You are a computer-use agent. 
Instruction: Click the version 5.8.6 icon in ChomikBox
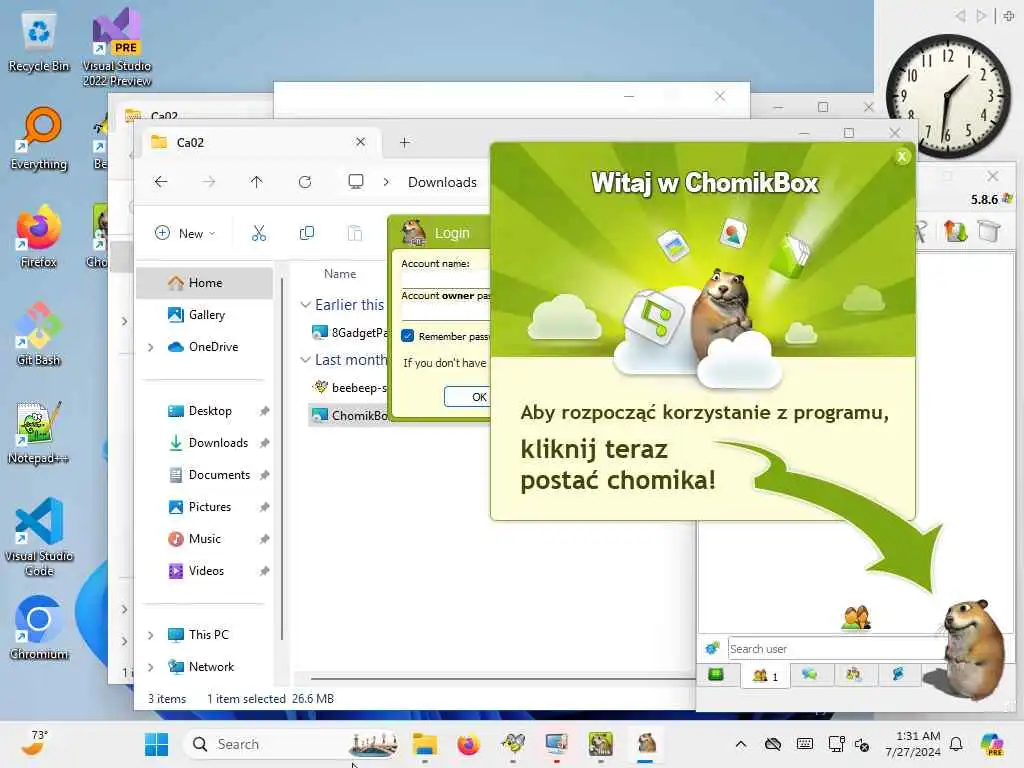click(x=1008, y=199)
